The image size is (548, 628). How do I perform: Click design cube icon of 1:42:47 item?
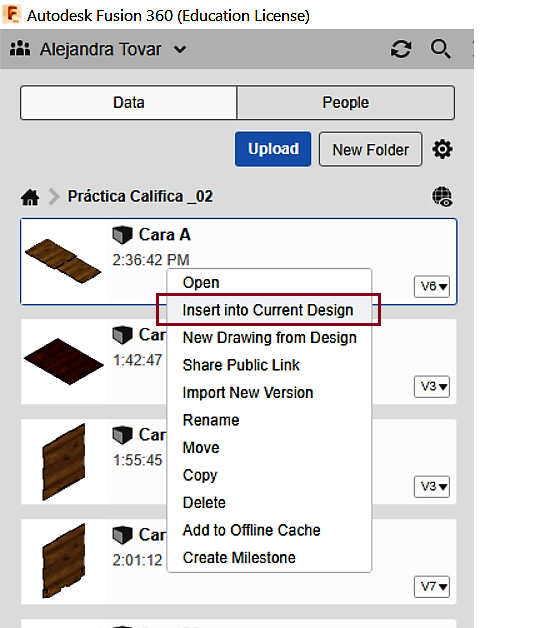click(122, 335)
